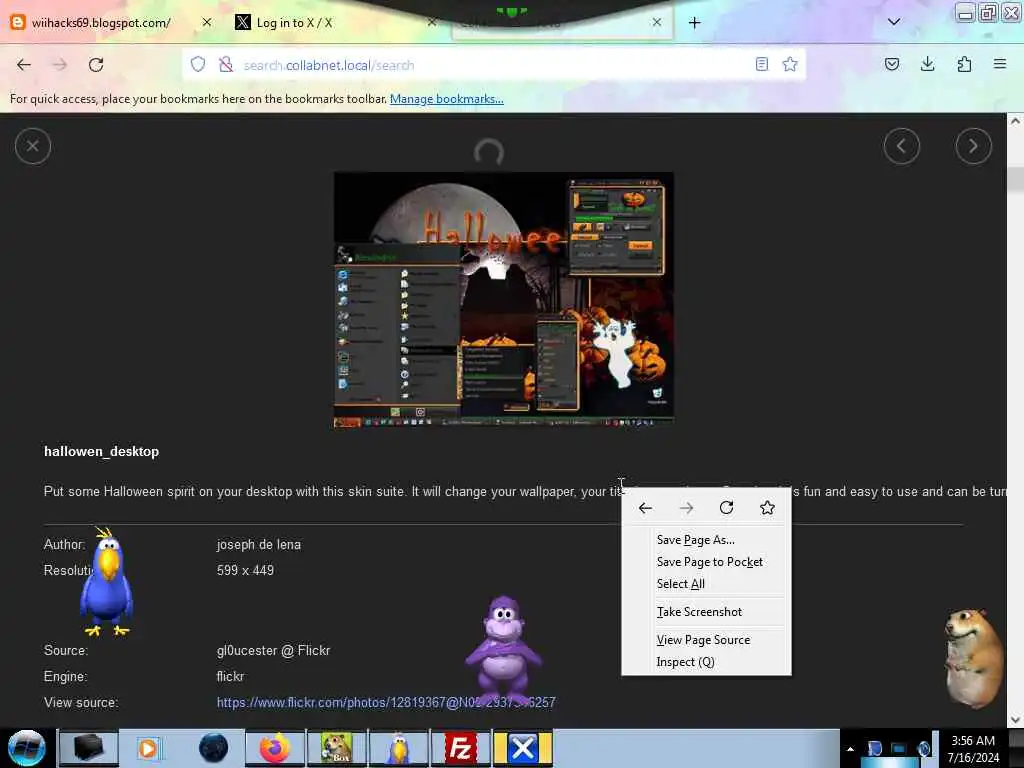
Task: Go to next image with circled right chevron
Action: [974, 146]
